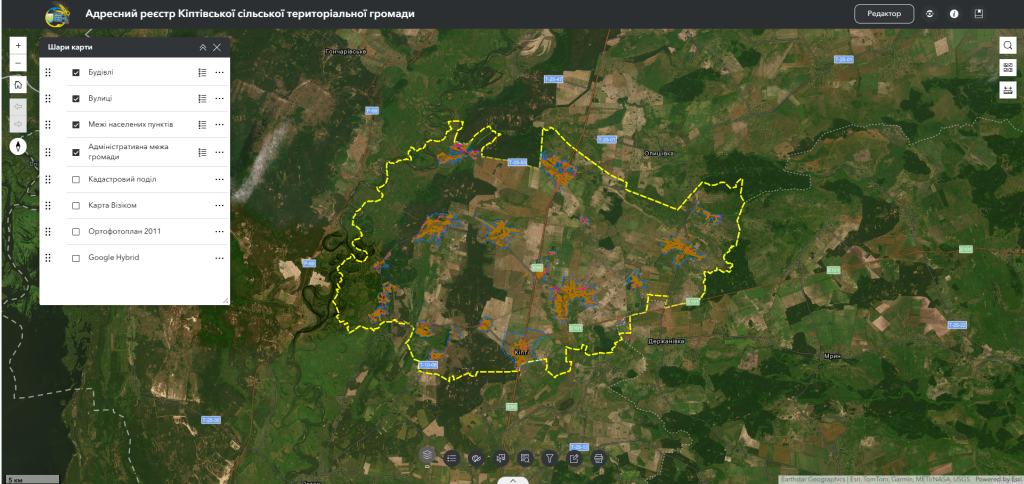Screen dimensions: 1024x484
Task: Go to the default home extent
Action: tap(18, 85)
